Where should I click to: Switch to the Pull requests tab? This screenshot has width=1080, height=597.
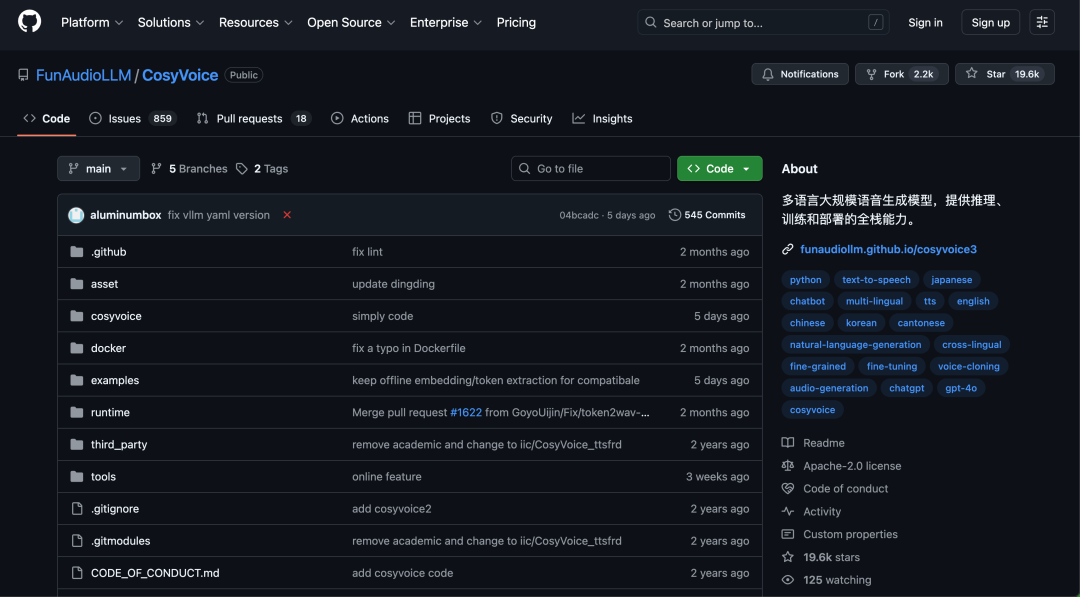(x=253, y=118)
